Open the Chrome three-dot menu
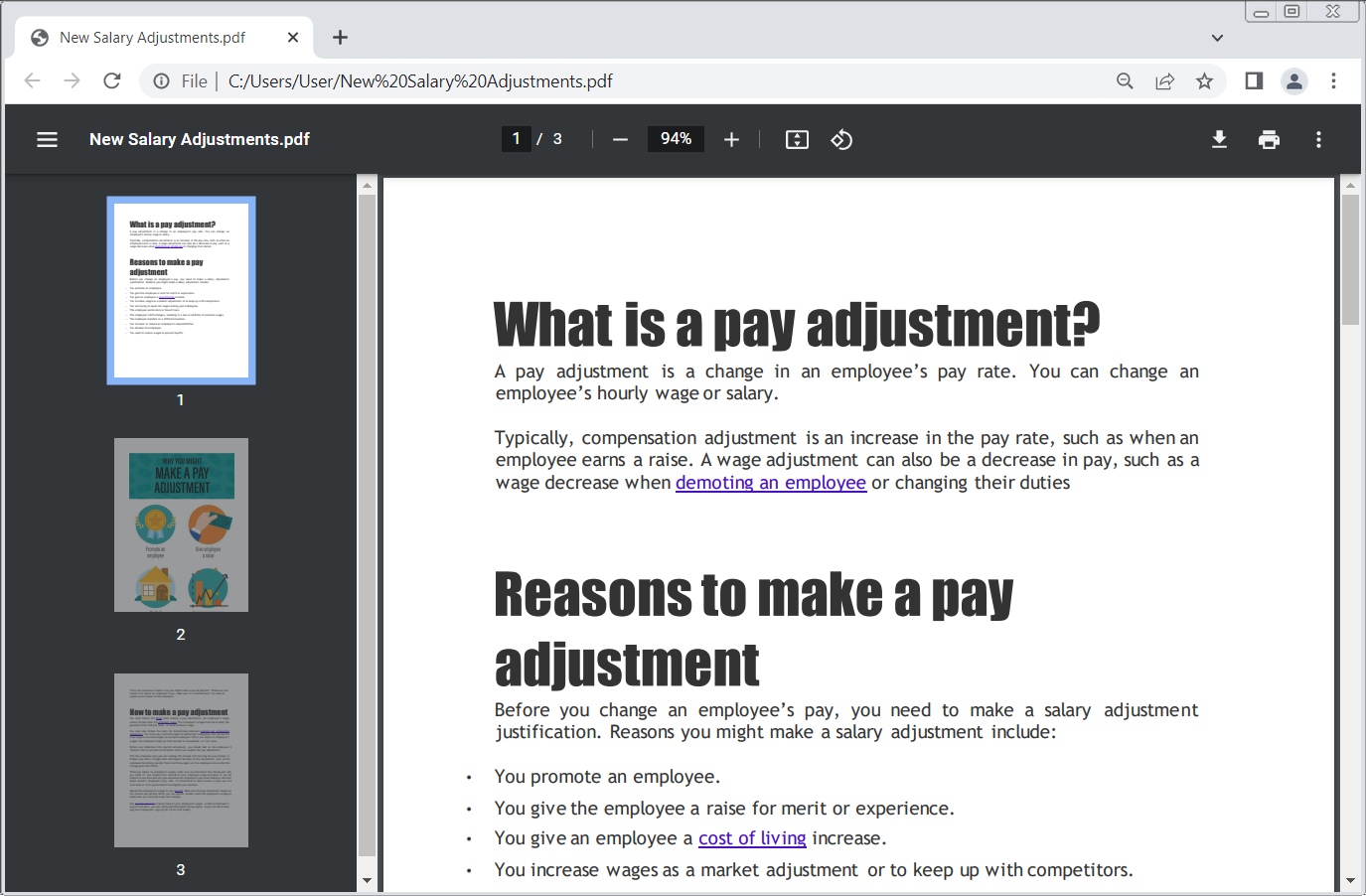This screenshot has width=1366, height=896. pyautogui.click(x=1334, y=80)
